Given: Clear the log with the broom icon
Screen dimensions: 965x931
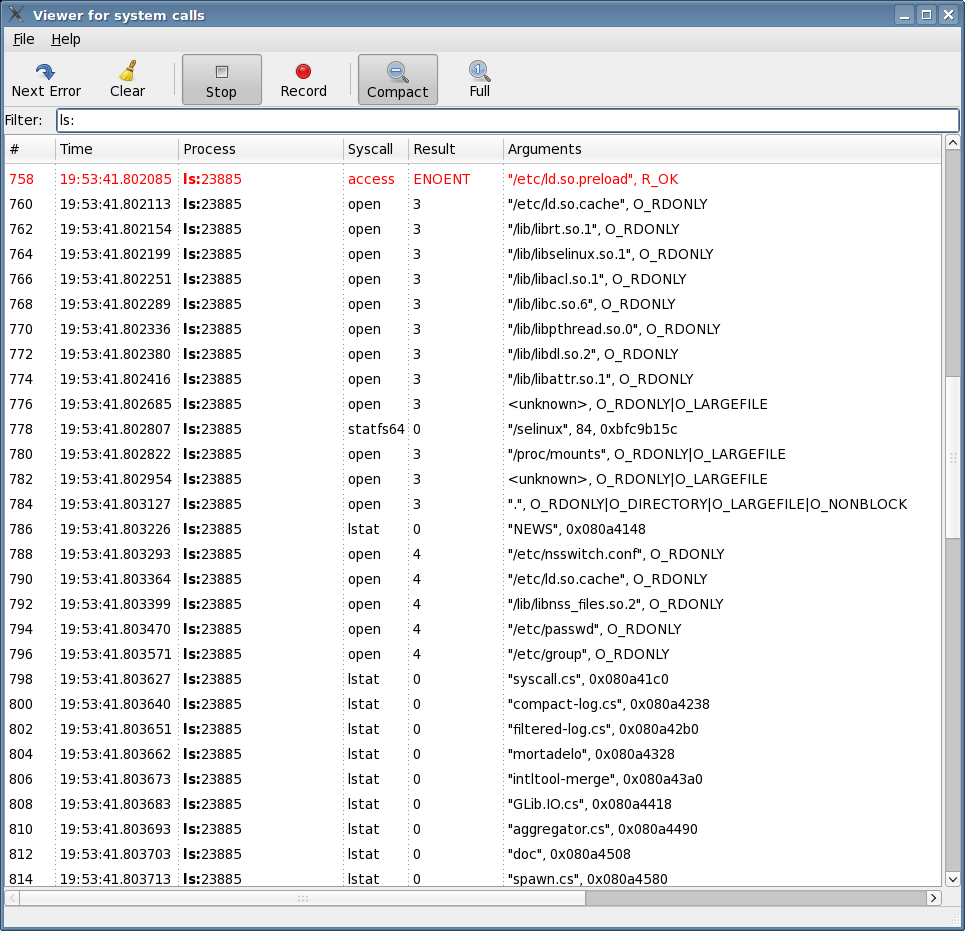Looking at the screenshot, I should click(127, 72).
